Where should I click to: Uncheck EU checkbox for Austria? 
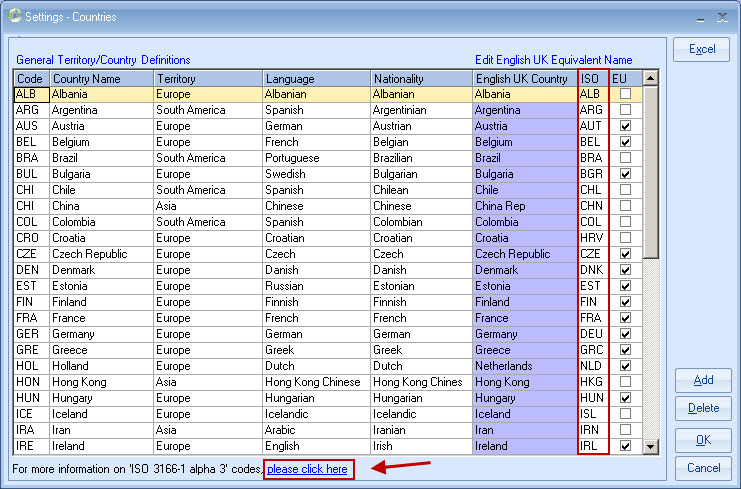[x=625, y=126]
